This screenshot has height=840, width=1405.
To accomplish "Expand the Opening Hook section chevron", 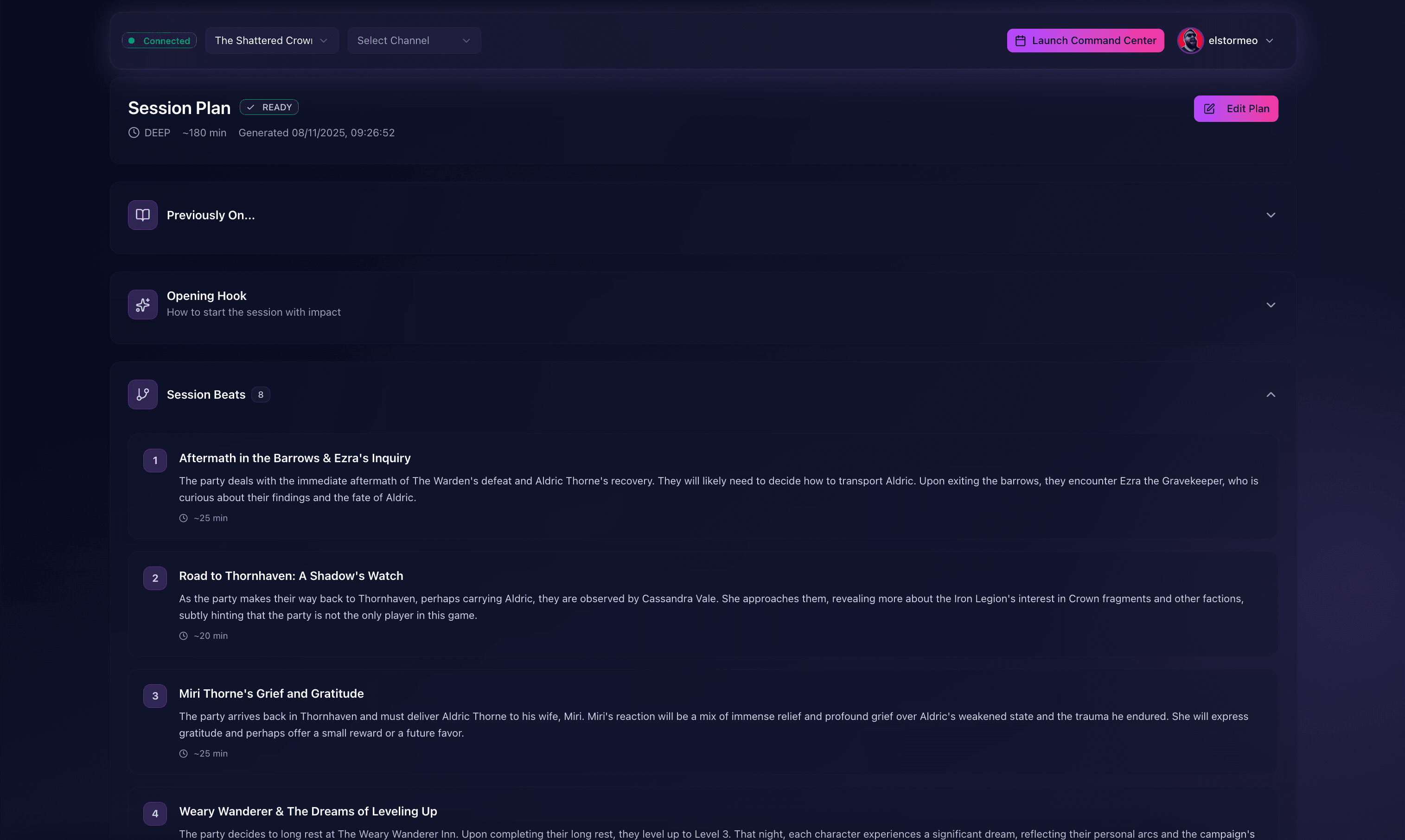I will pyautogui.click(x=1271, y=305).
